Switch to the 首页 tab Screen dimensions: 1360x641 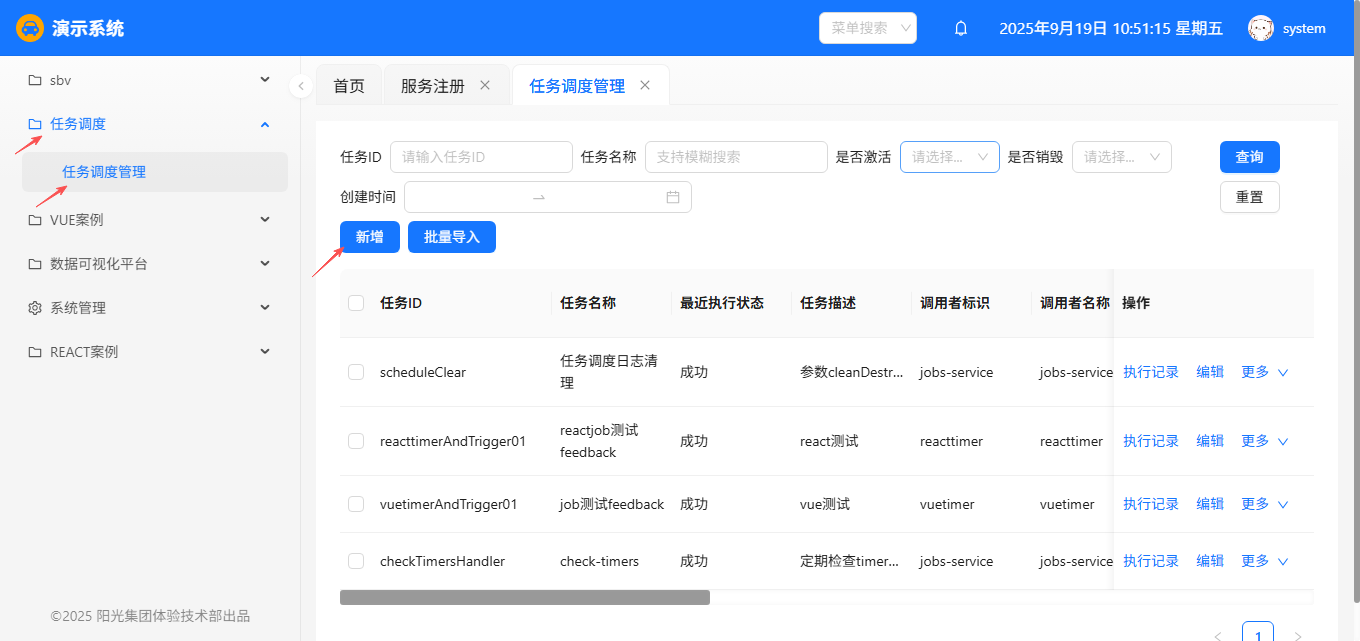pyautogui.click(x=349, y=86)
